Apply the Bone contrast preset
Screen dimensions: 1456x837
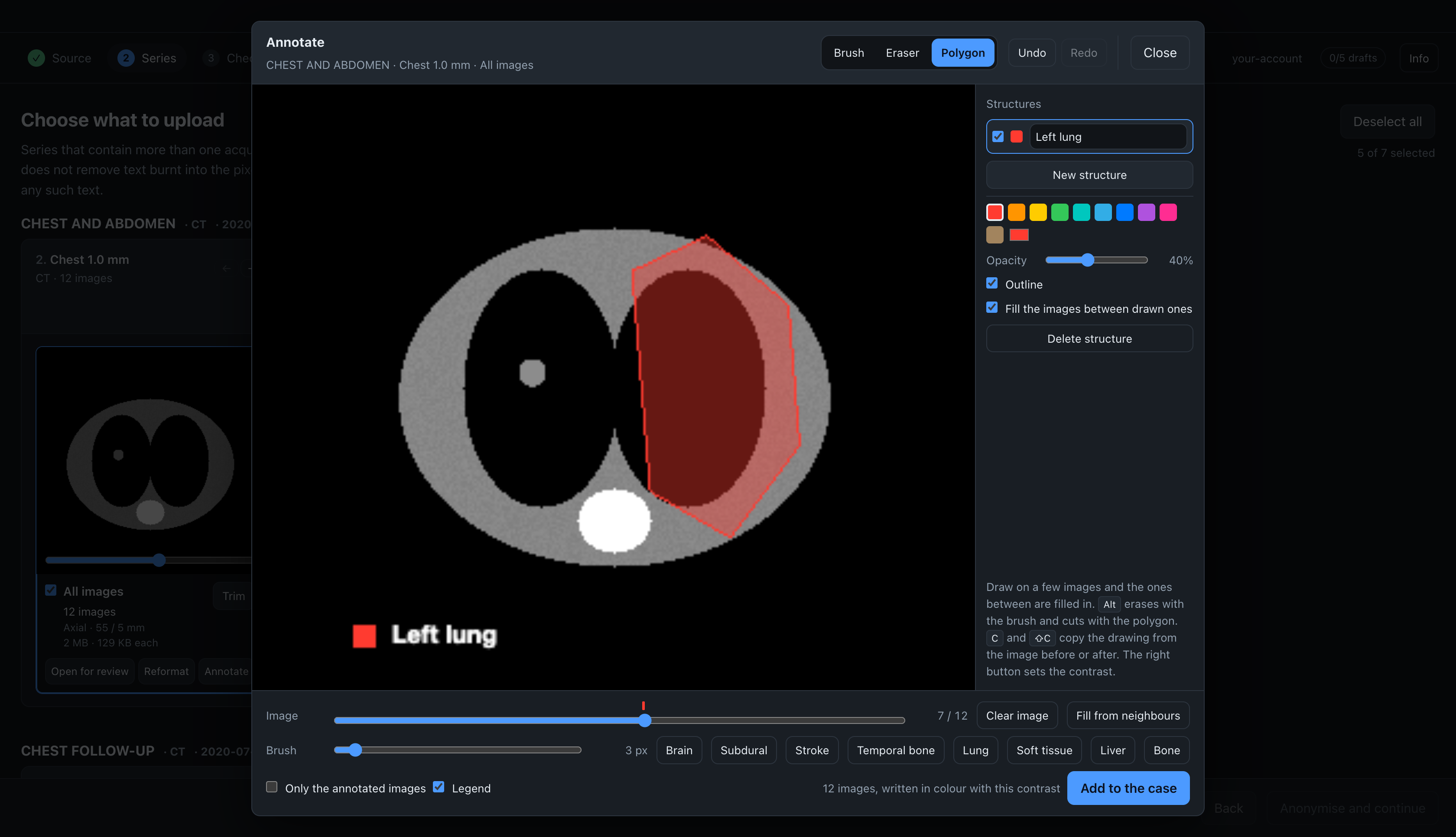tap(1166, 750)
